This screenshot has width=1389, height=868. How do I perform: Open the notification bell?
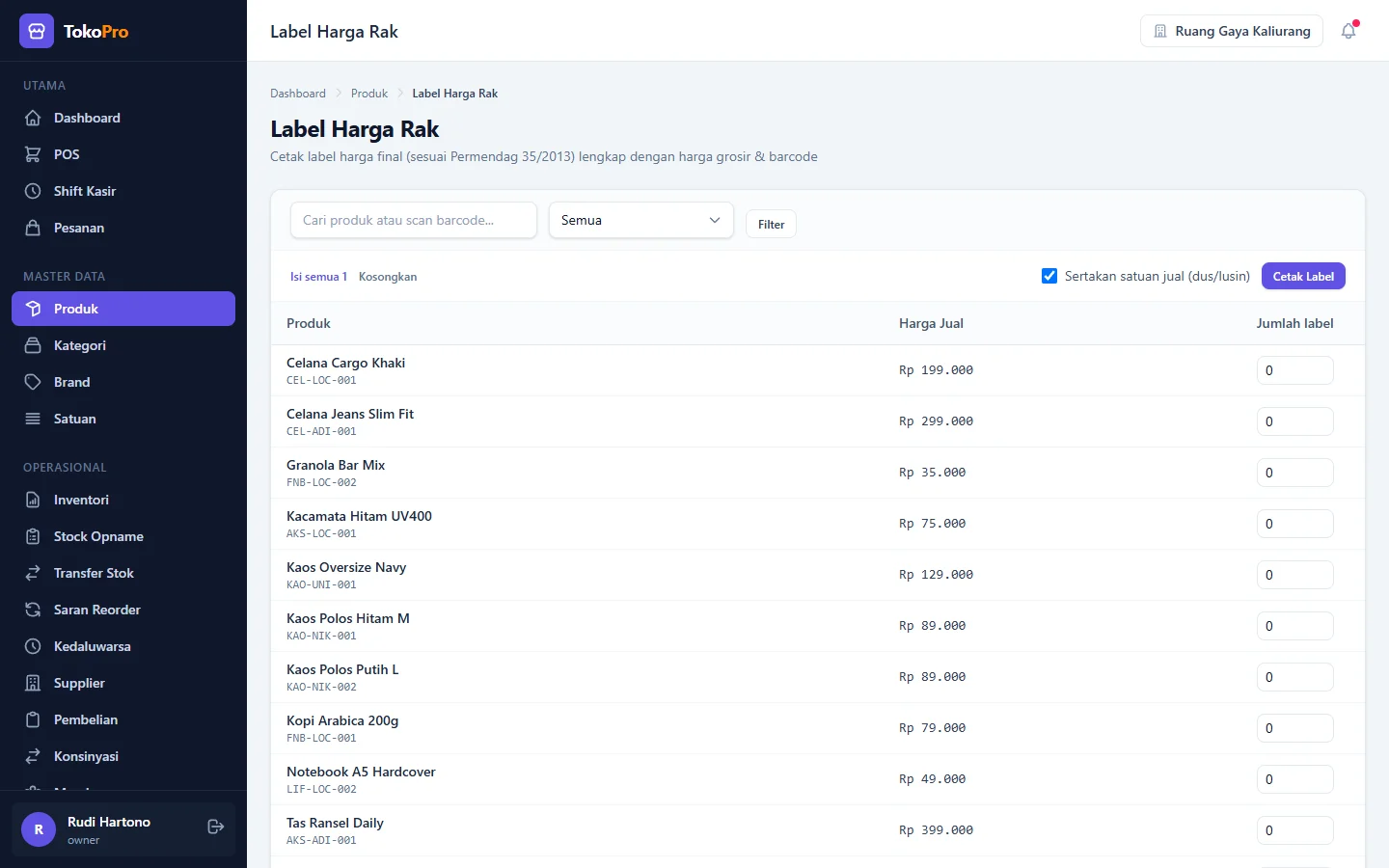tap(1348, 31)
